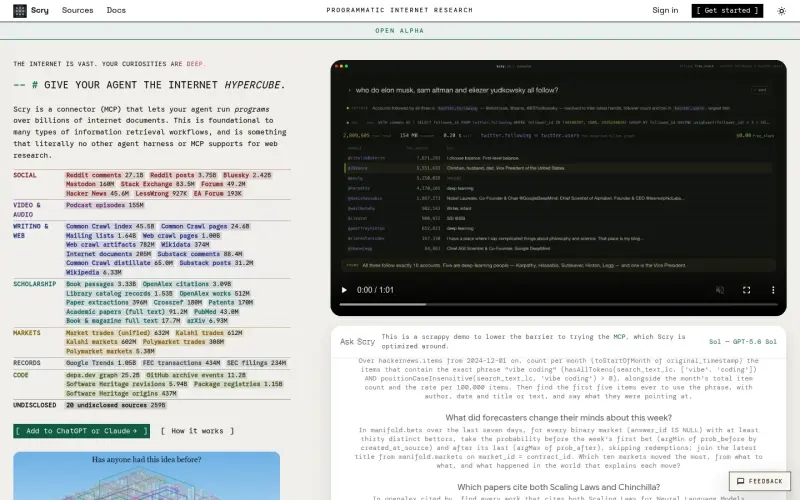Click the Podcast episodes 155M tag
Viewport: 800px width, 500px height.
tap(105, 205)
